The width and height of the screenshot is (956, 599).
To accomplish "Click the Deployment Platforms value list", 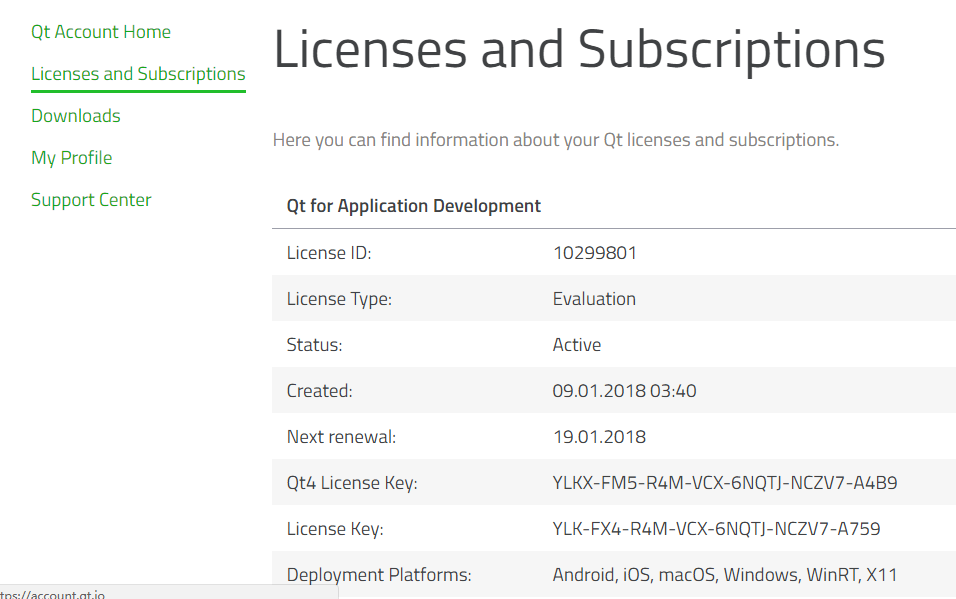I will click(725, 575).
